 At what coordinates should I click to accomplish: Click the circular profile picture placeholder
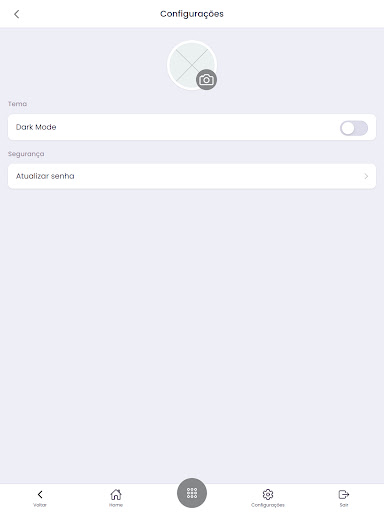(x=192, y=65)
